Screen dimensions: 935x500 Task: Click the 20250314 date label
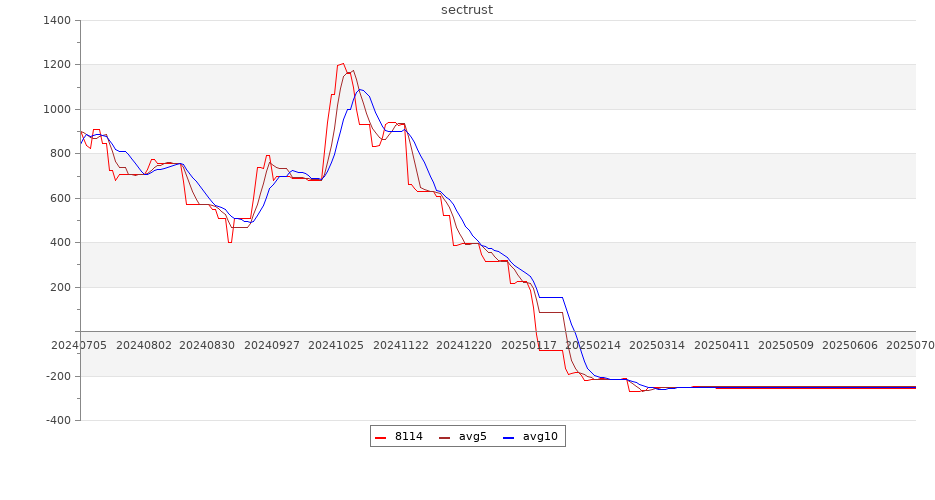[657, 345]
